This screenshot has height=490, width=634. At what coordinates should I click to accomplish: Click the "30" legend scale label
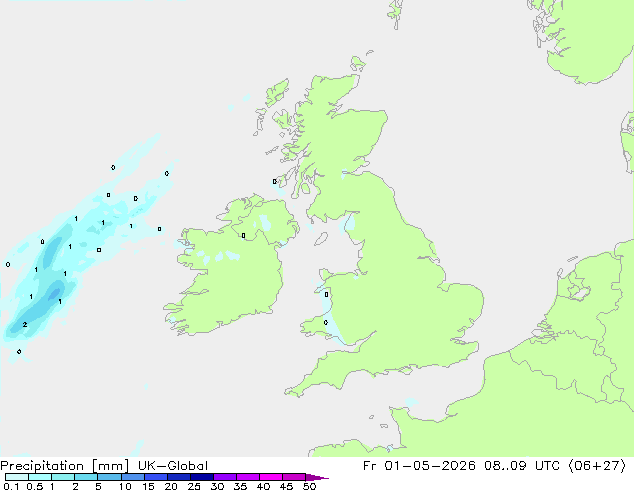(x=217, y=486)
